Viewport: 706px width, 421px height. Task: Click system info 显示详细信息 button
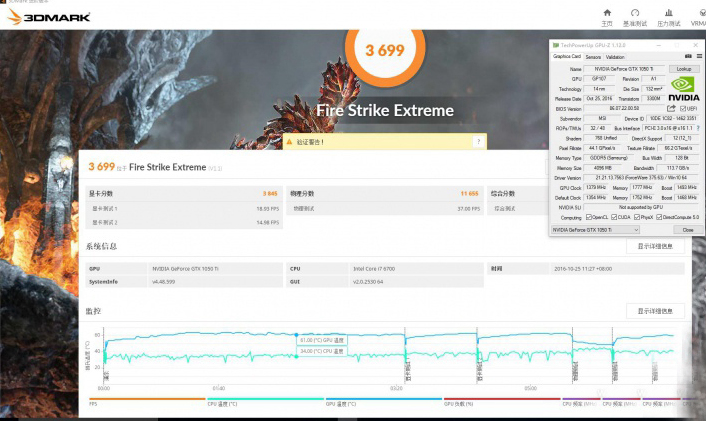coord(655,246)
